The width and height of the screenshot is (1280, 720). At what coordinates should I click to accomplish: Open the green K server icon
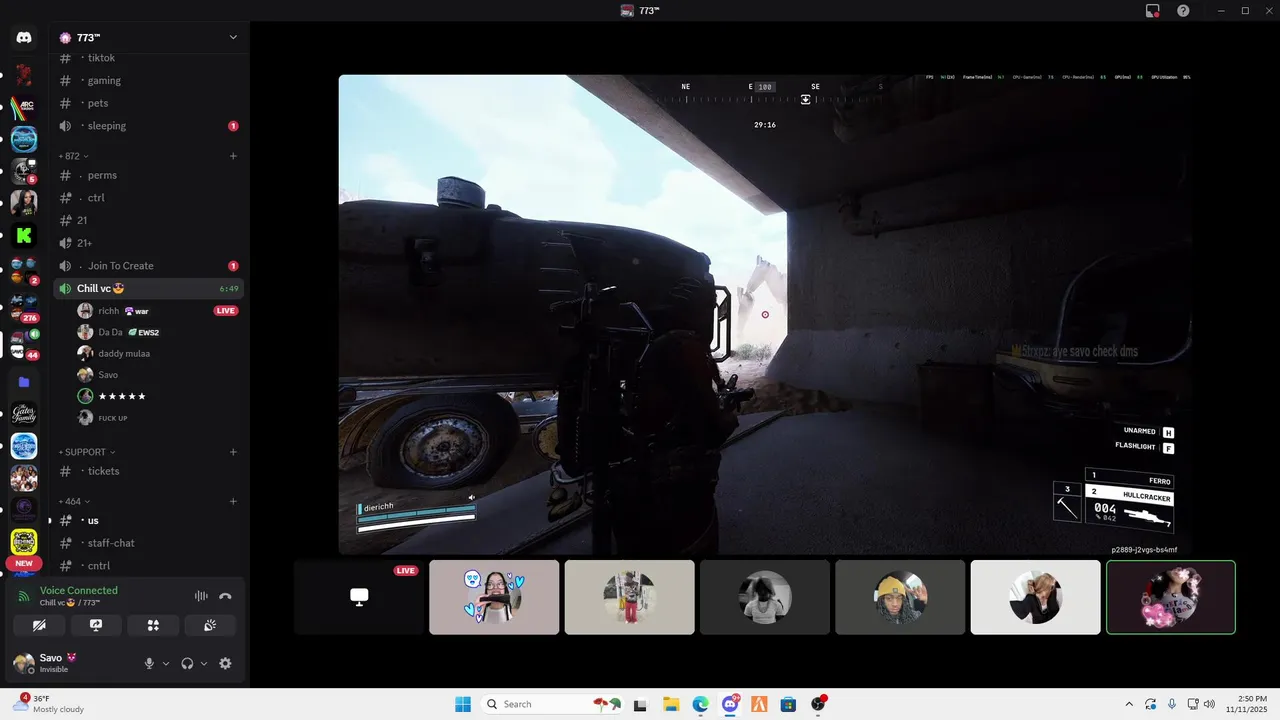[24, 236]
